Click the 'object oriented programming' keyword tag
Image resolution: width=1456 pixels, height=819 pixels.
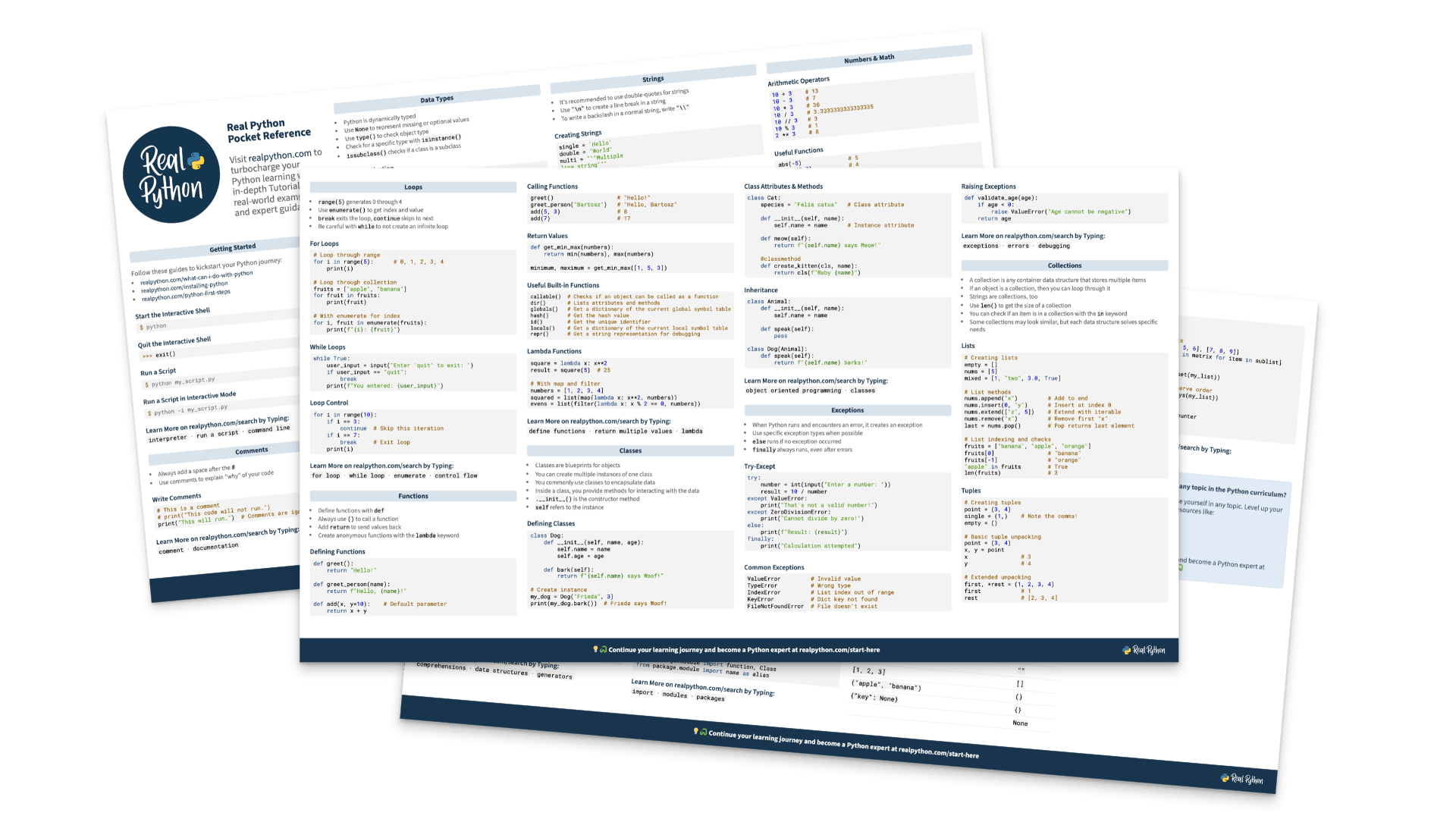(793, 391)
